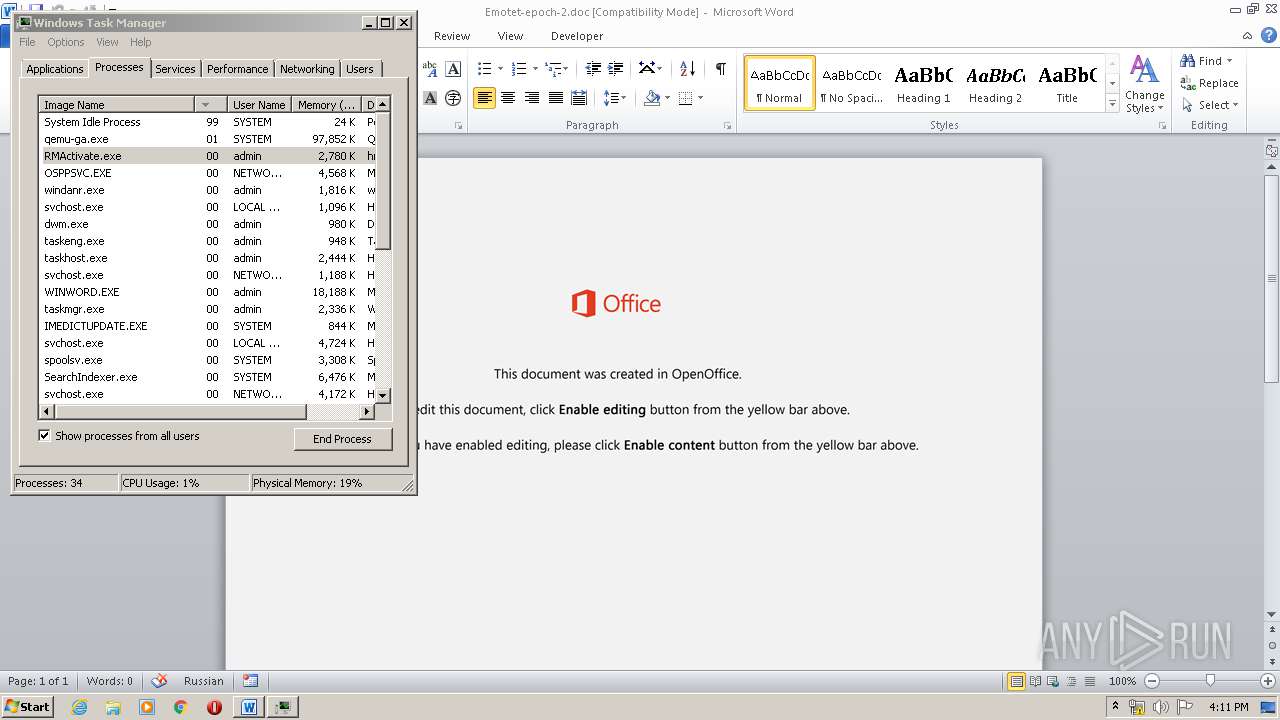Viewport: 1280px width, 720px height.
Task: Apply the Heading 2 style
Action: (x=995, y=83)
